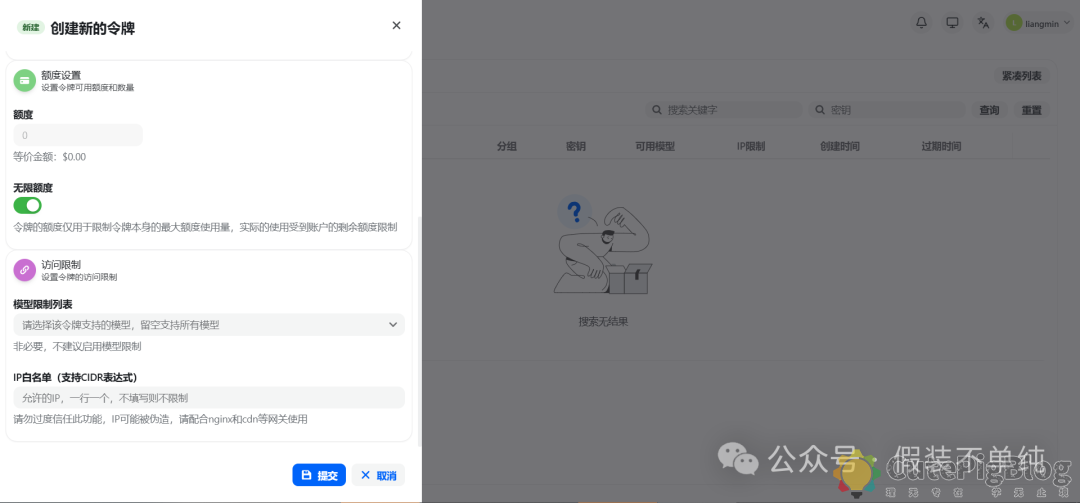This screenshot has width=1080, height=503.
Task: Click the green quota settings card icon
Action: 25,81
